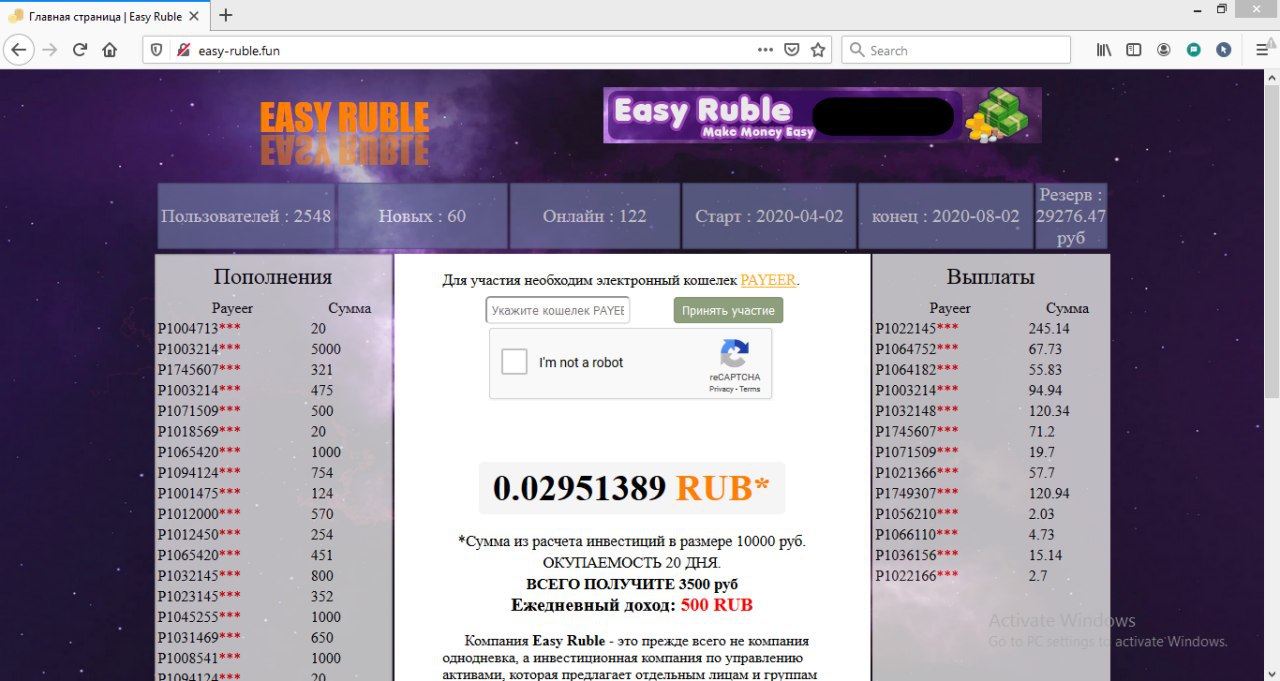Viewport: 1280px width, 681px height.
Task: Click the Принять участие button
Action: (728, 310)
